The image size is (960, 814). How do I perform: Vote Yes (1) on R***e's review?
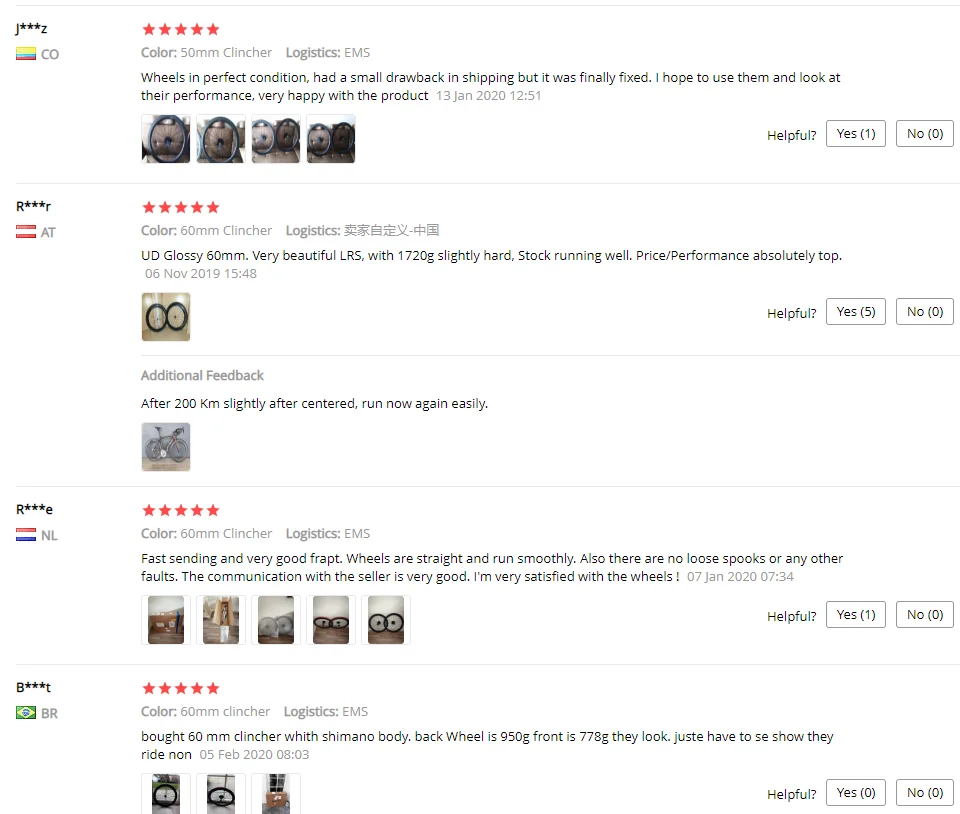tap(855, 614)
